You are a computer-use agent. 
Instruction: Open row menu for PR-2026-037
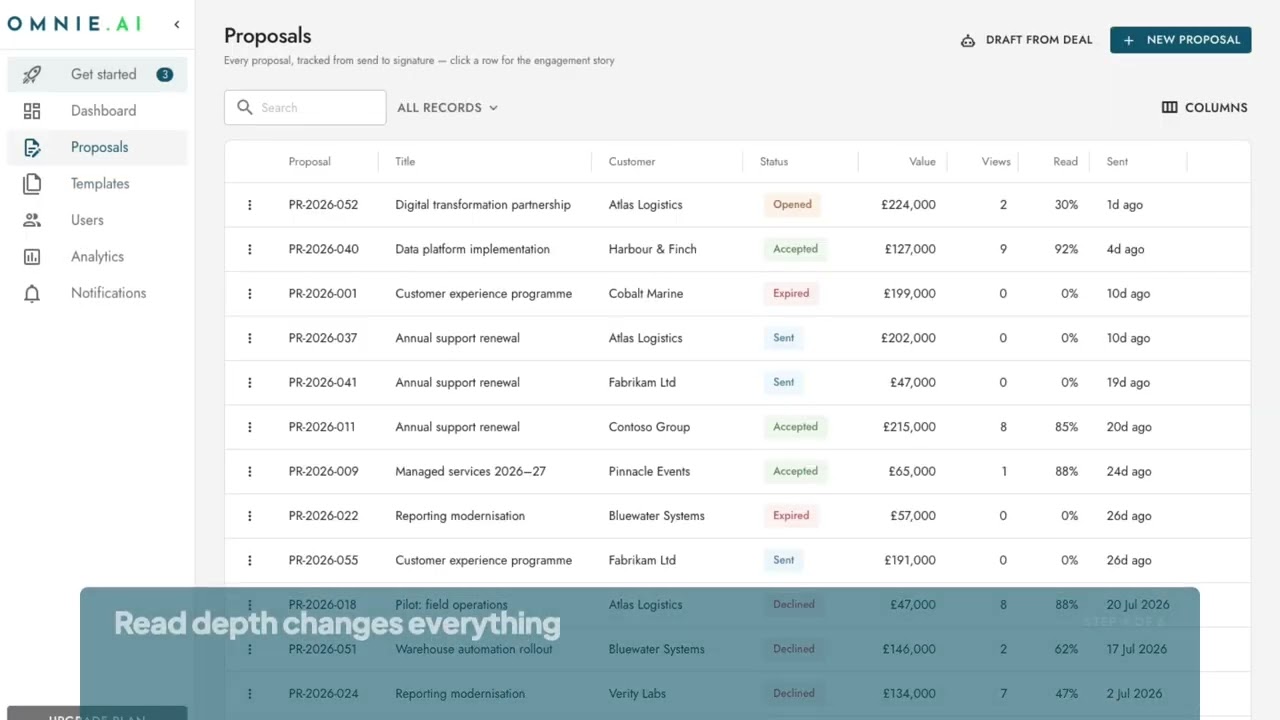pos(250,338)
